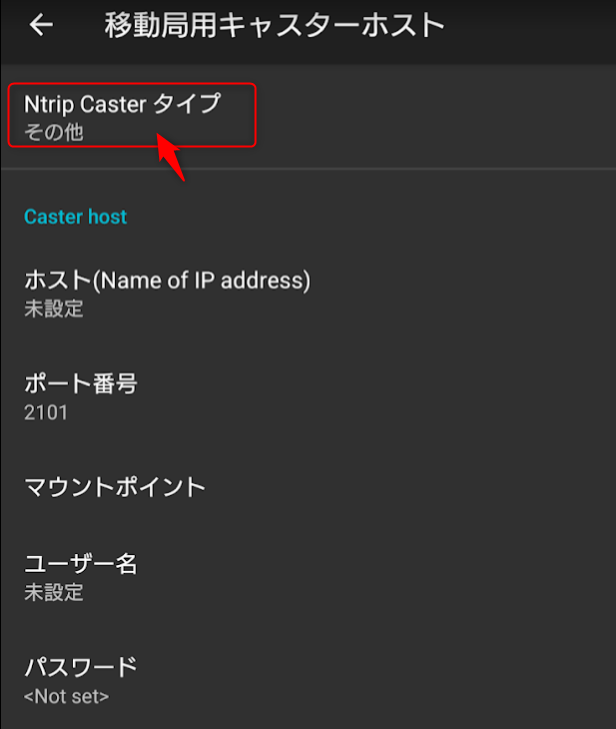Tap the back arrow icon

[41, 26]
